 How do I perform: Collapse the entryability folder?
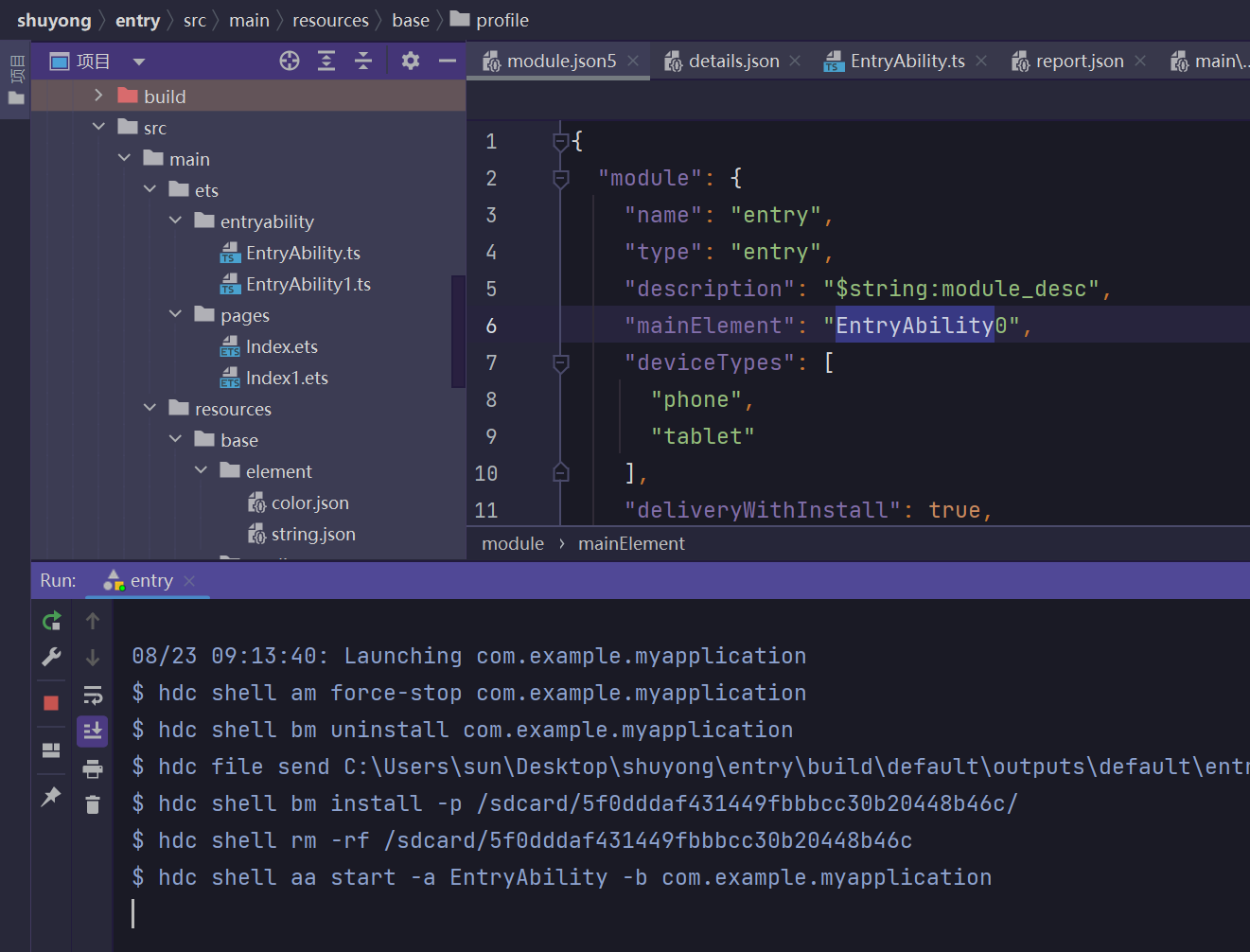click(175, 220)
